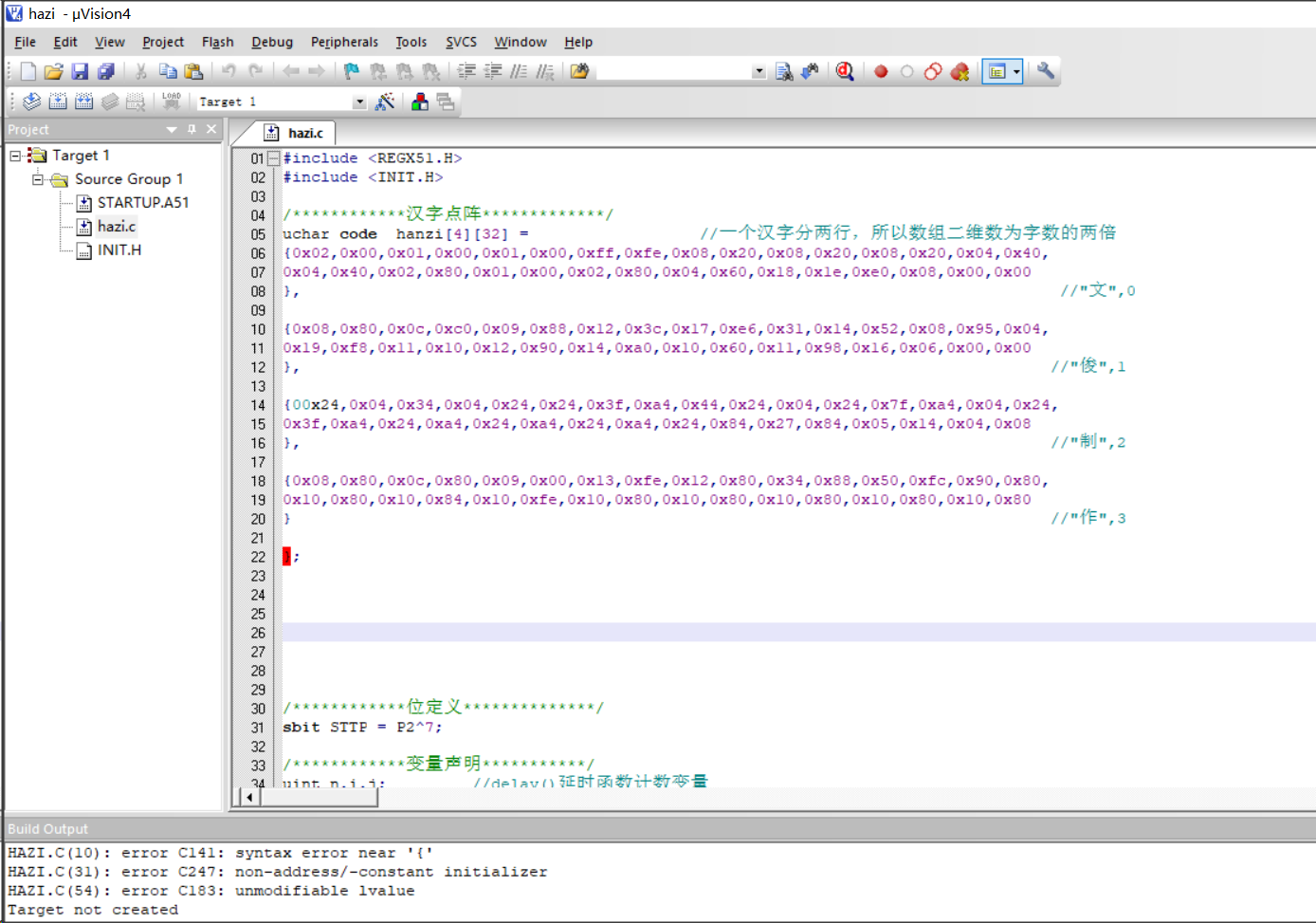Click the Save All icon
This screenshot has height=923, width=1316.
106,71
